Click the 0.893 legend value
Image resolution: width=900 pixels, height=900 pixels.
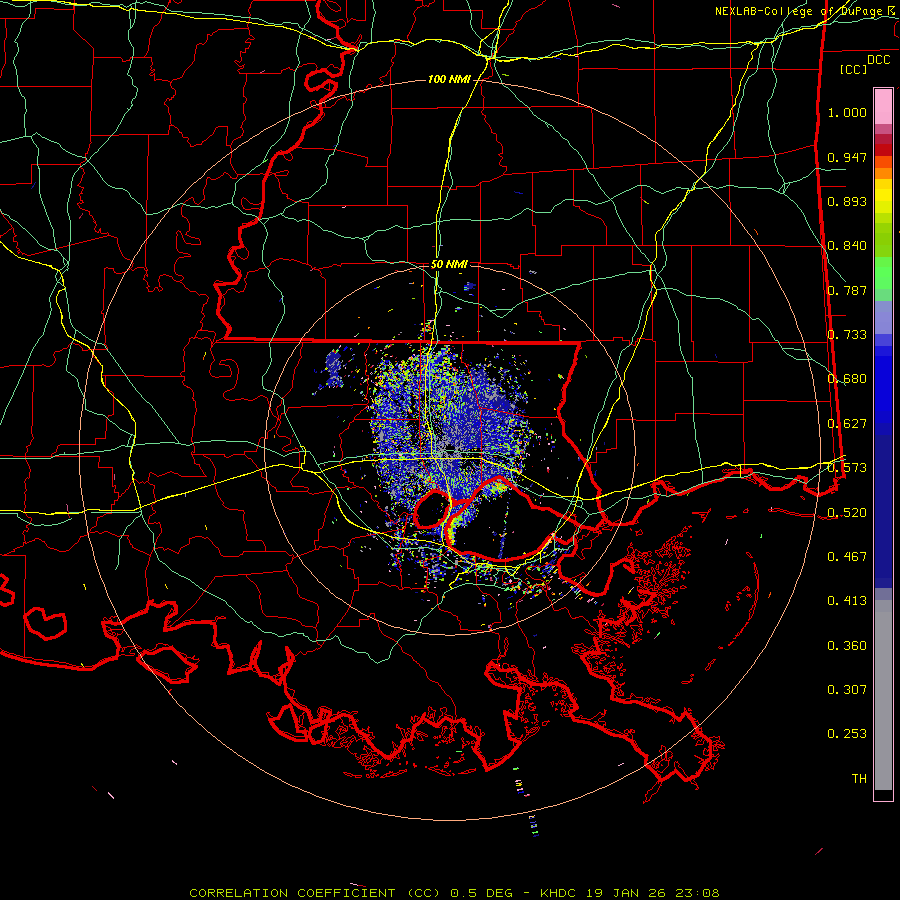coord(847,201)
